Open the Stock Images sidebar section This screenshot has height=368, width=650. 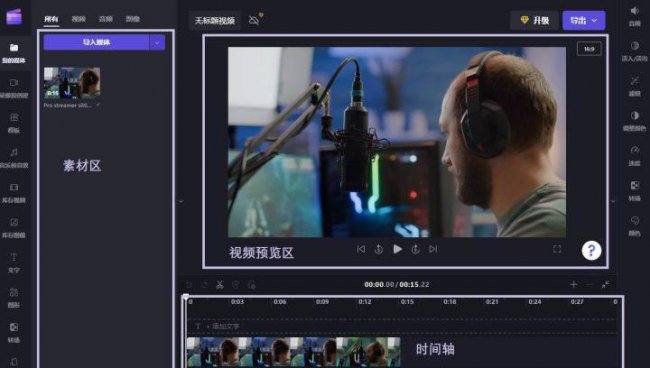click(14, 228)
